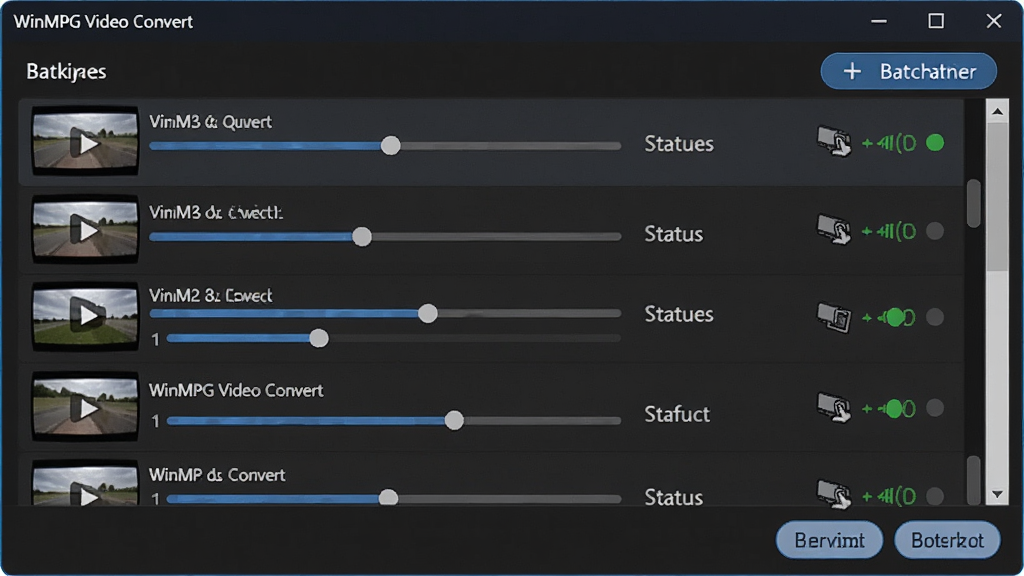Click the device icon in the ViniM2 row

[x=834, y=317]
